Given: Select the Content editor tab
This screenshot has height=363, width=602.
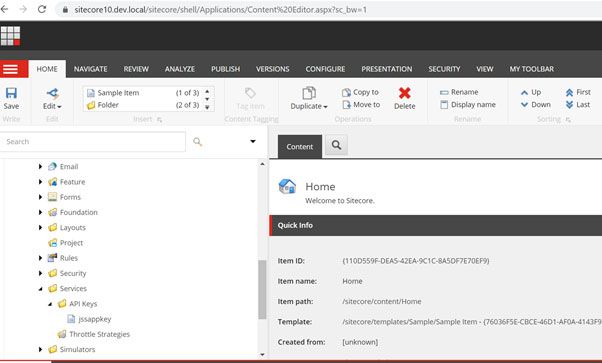Looking at the screenshot, I should (x=299, y=147).
